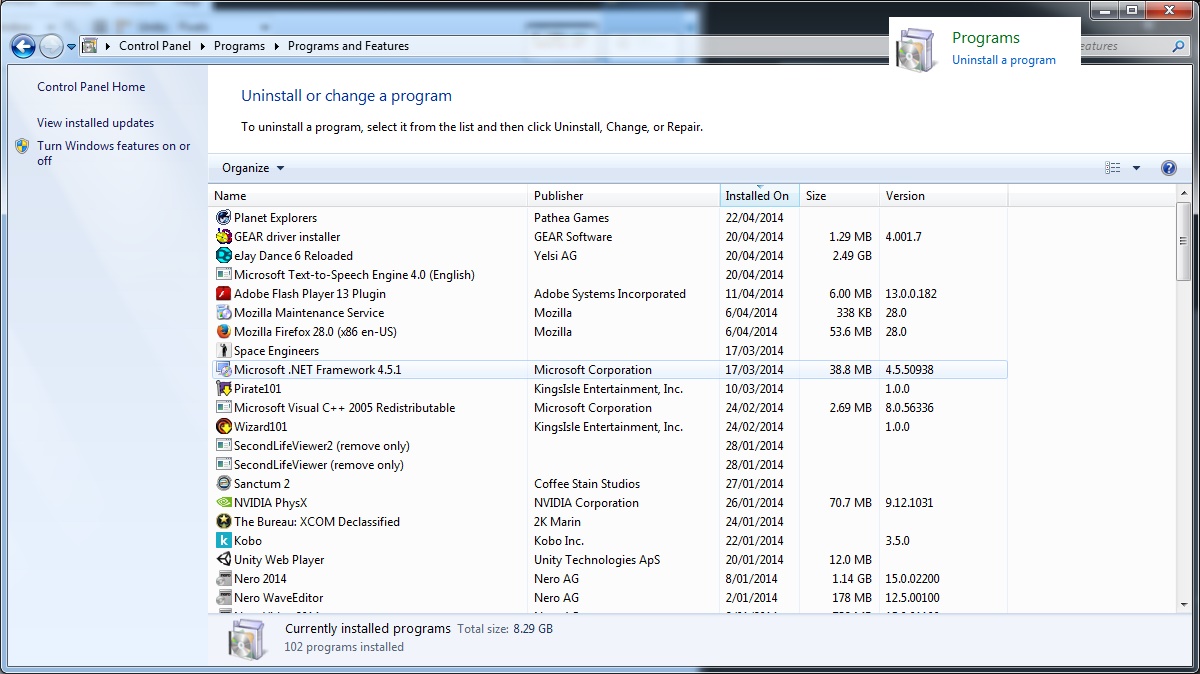Click the Programs and Features breadcrumb

point(348,46)
